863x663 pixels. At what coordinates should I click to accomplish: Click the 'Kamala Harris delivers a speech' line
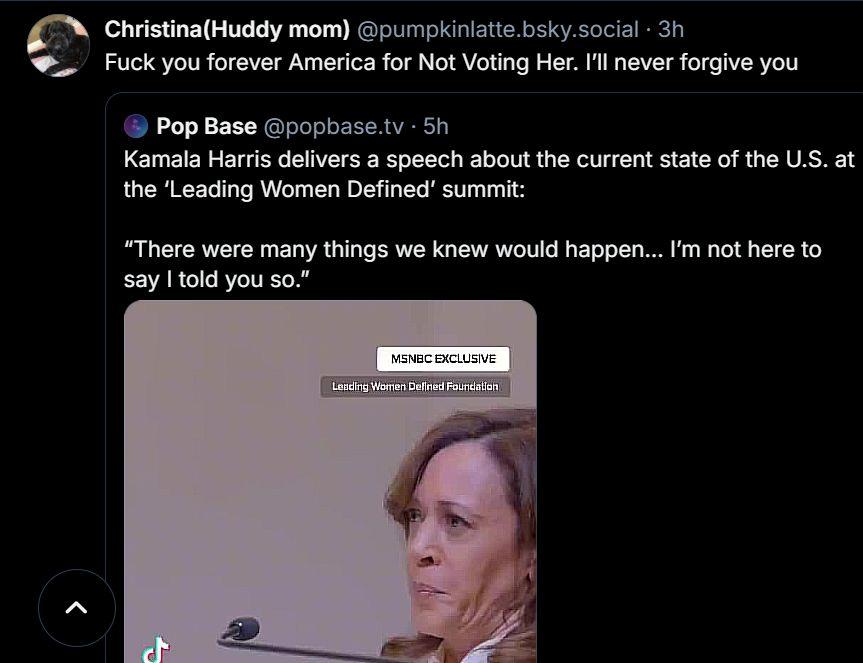(x=489, y=160)
